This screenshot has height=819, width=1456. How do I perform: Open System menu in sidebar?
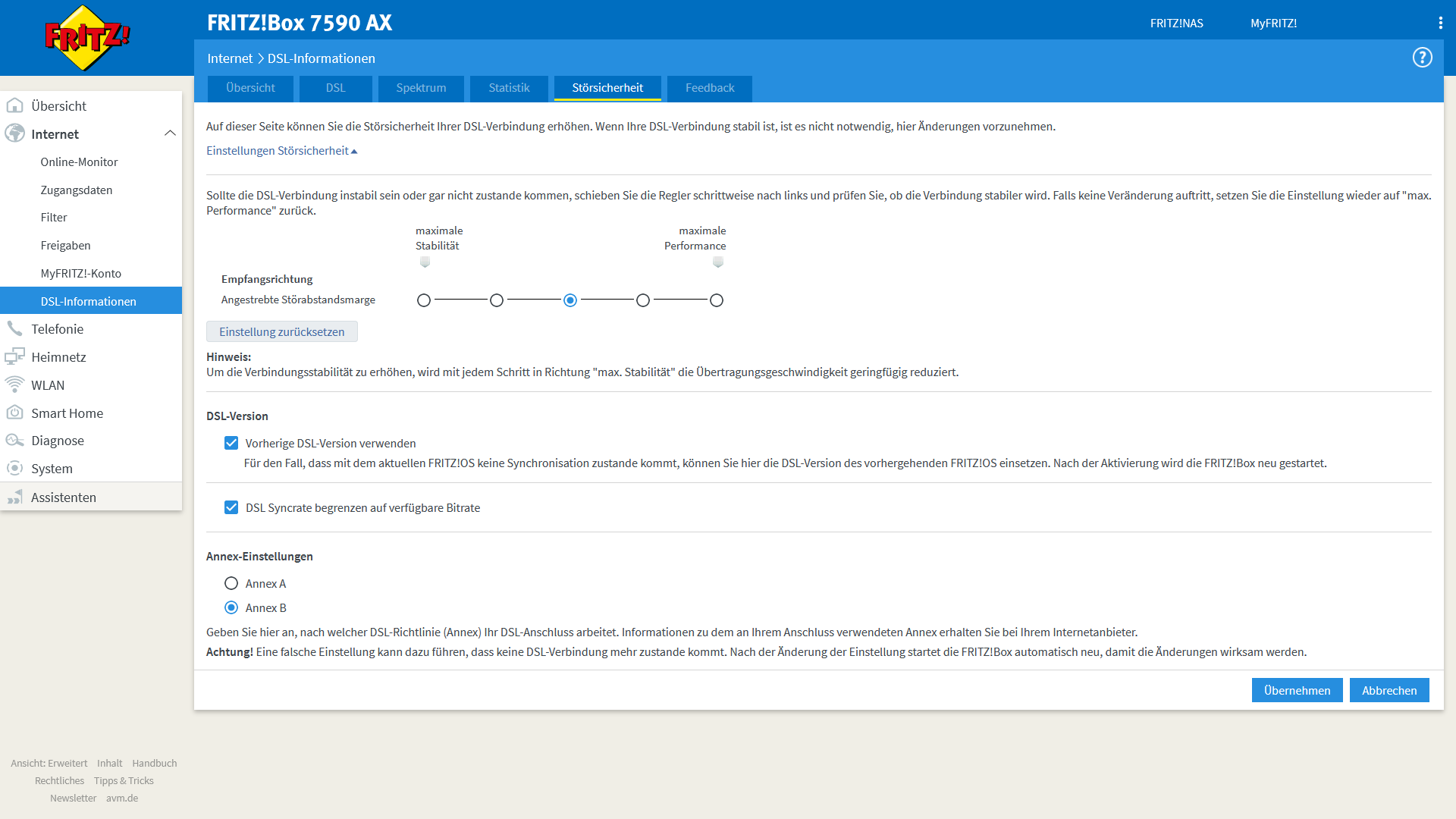point(52,469)
